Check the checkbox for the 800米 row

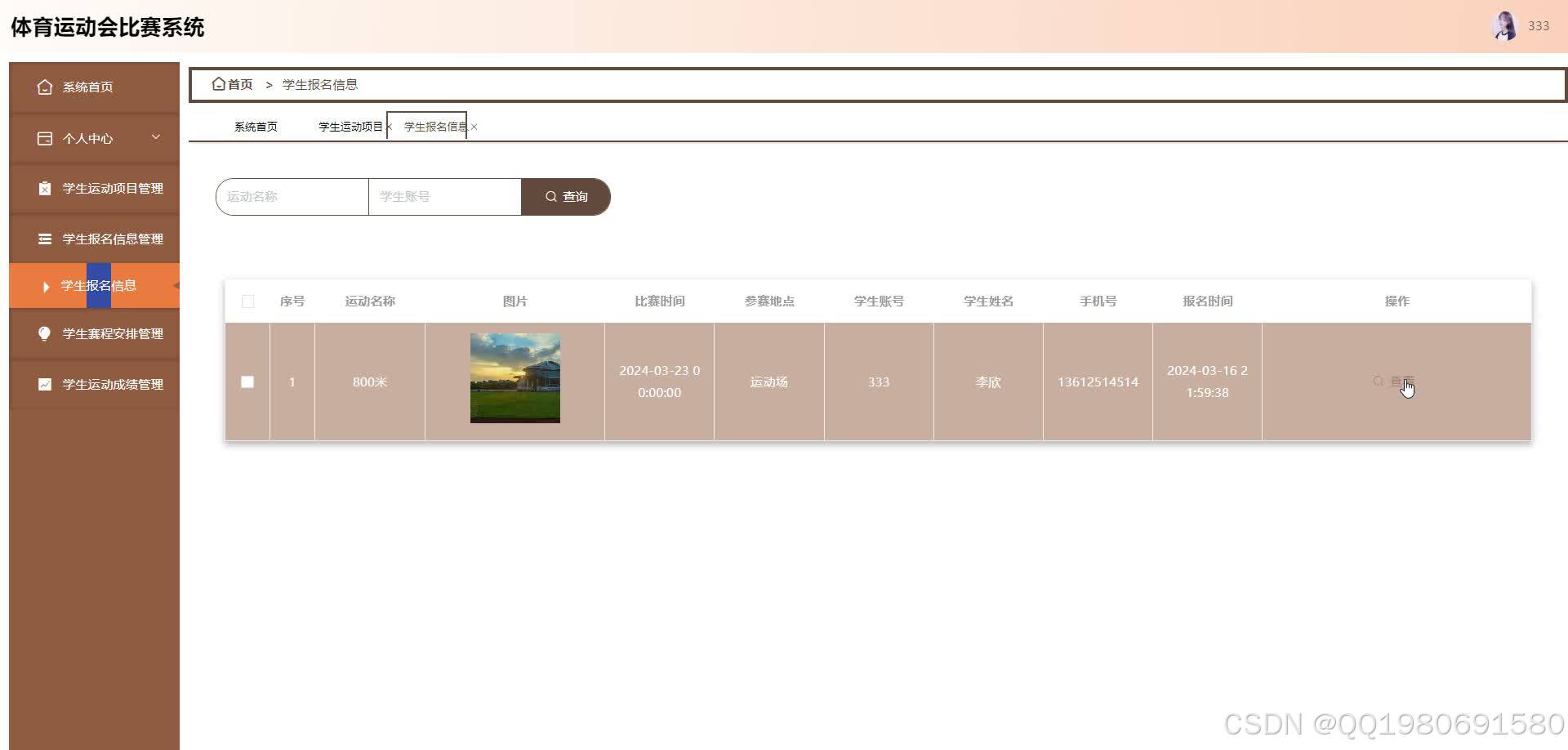(x=247, y=382)
